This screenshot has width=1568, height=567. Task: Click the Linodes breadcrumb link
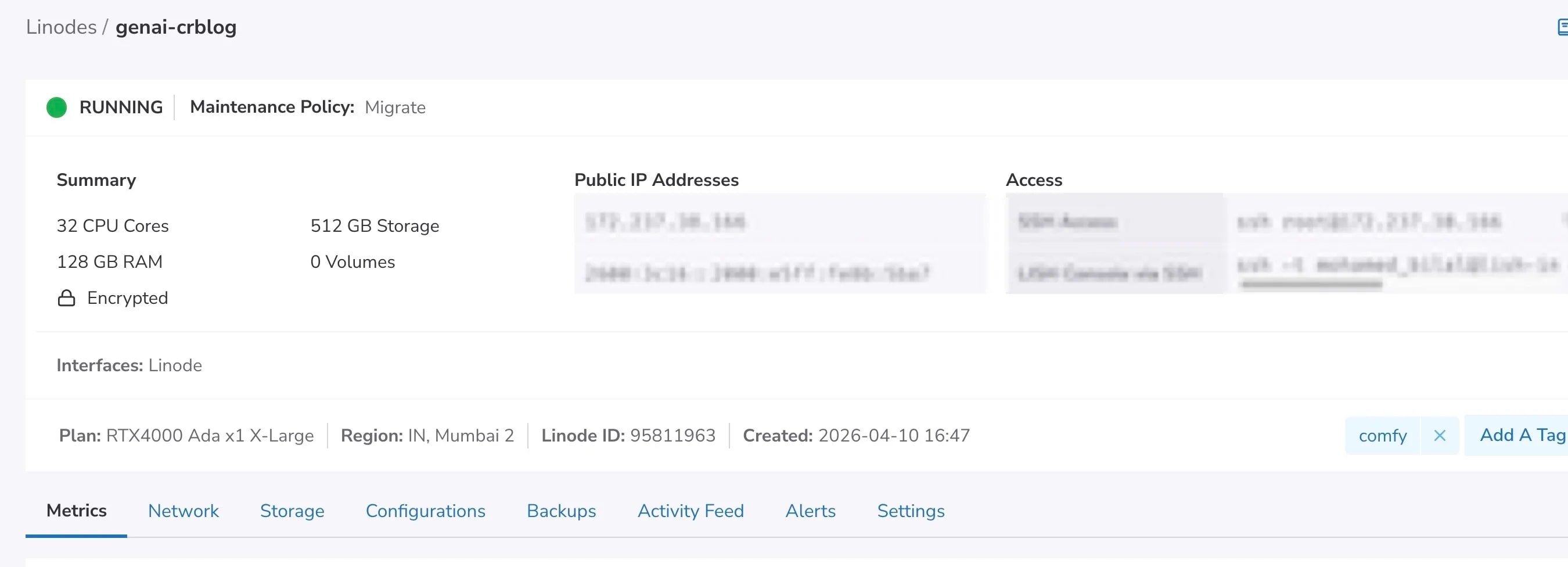(x=61, y=27)
